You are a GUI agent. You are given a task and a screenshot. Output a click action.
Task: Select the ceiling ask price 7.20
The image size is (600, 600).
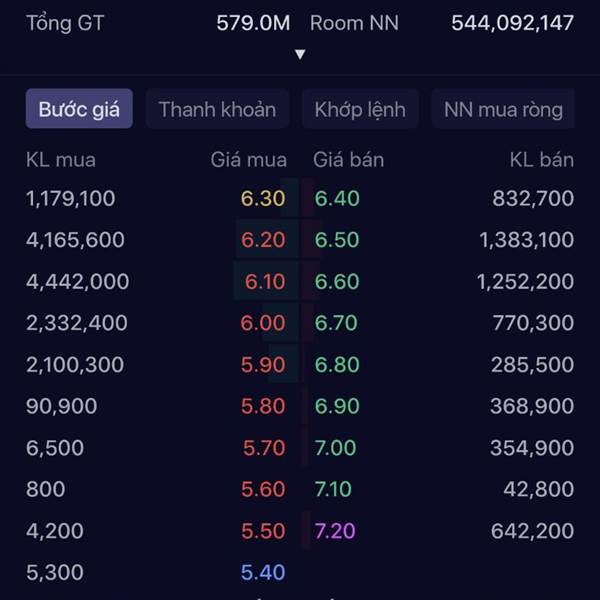pyautogui.click(x=335, y=531)
